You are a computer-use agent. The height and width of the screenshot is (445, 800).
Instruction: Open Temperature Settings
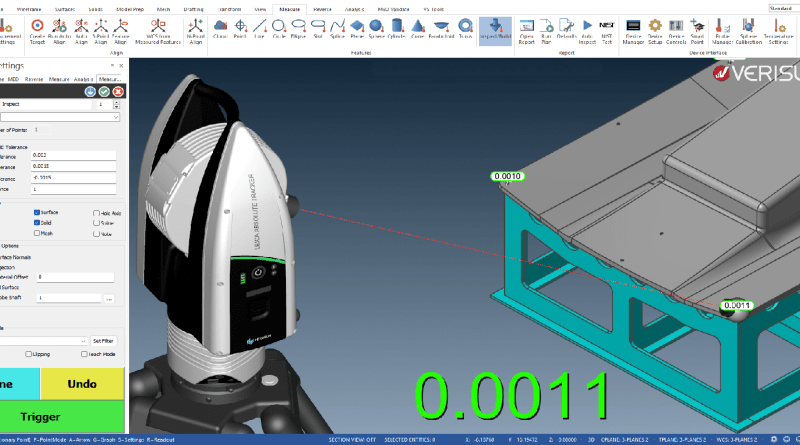(778, 32)
